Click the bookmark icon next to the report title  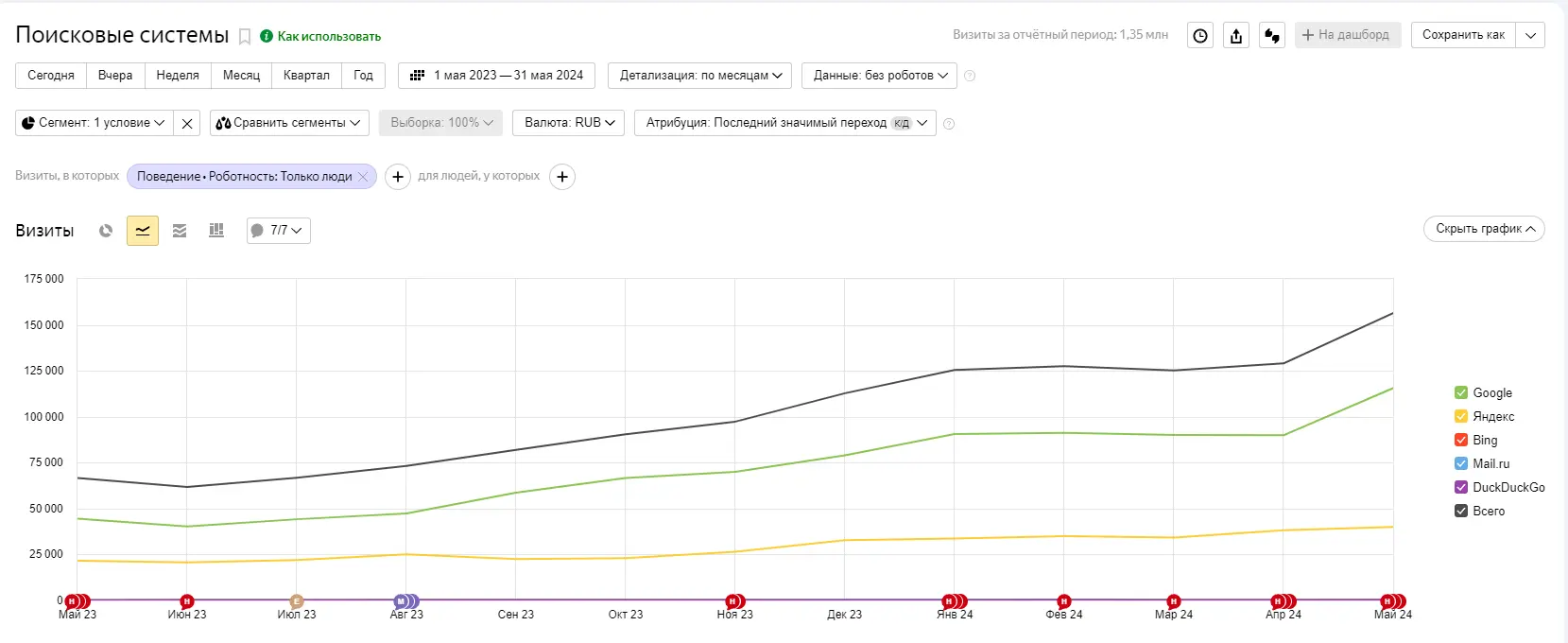point(245,37)
